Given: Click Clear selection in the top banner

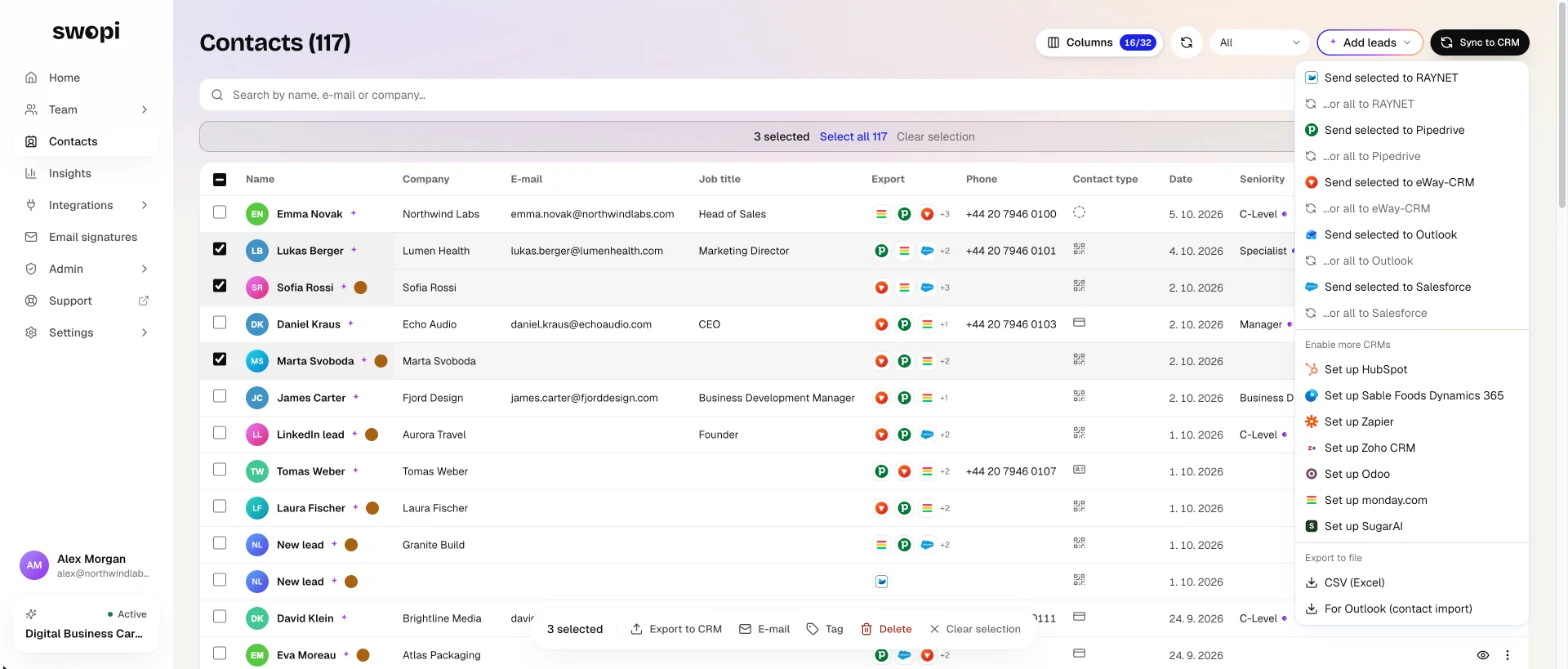Looking at the screenshot, I should 935,137.
